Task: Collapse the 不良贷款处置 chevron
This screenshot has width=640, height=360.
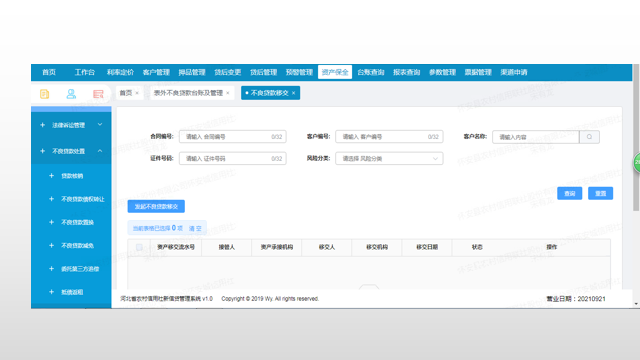Action: tap(100, 151)
